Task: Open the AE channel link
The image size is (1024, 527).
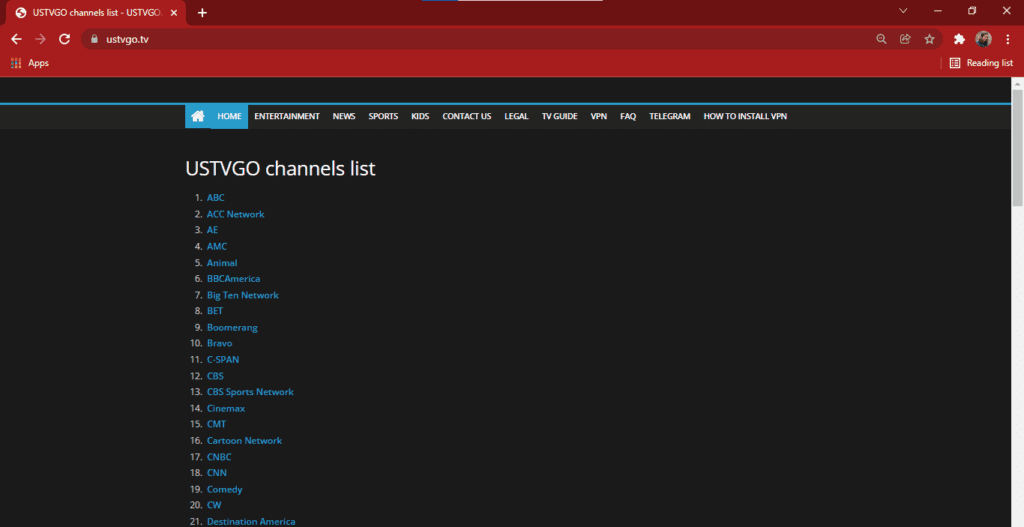Action: point(212,230)
